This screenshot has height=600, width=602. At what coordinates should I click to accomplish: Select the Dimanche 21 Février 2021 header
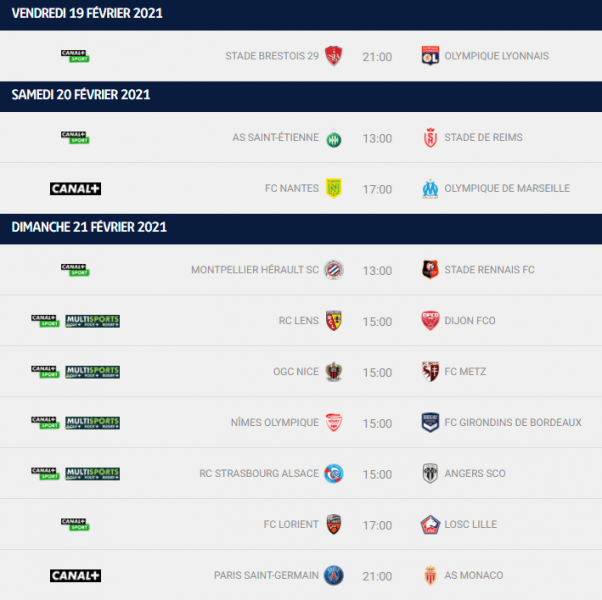[89, 227]
